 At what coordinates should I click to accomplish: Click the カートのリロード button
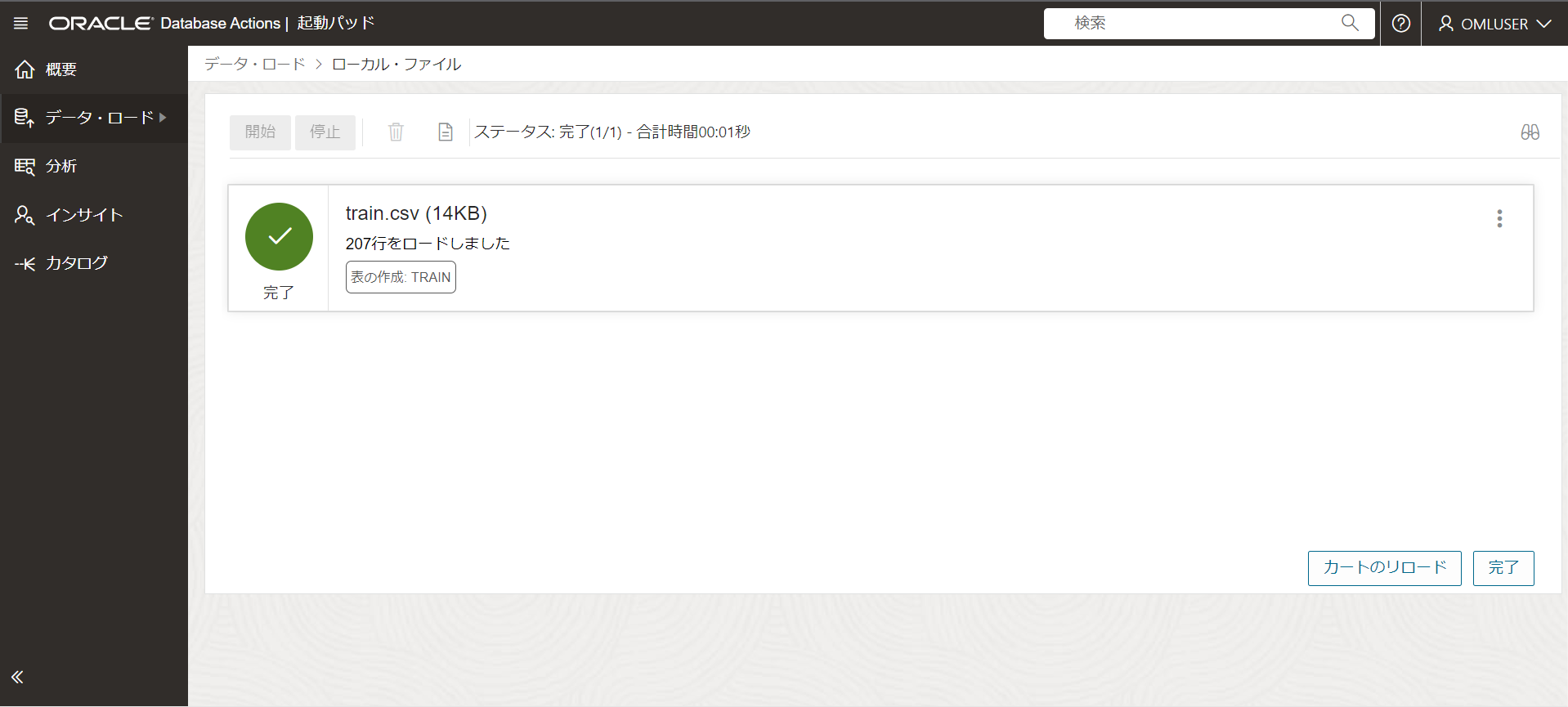click(1384, 568)
